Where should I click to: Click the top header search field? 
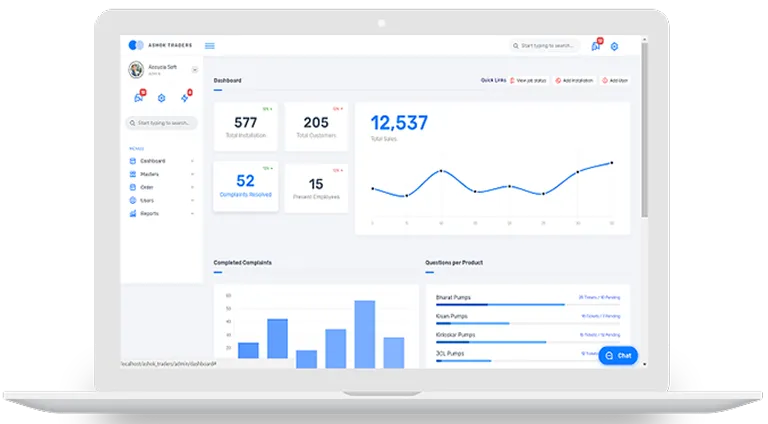pos(545,46)
